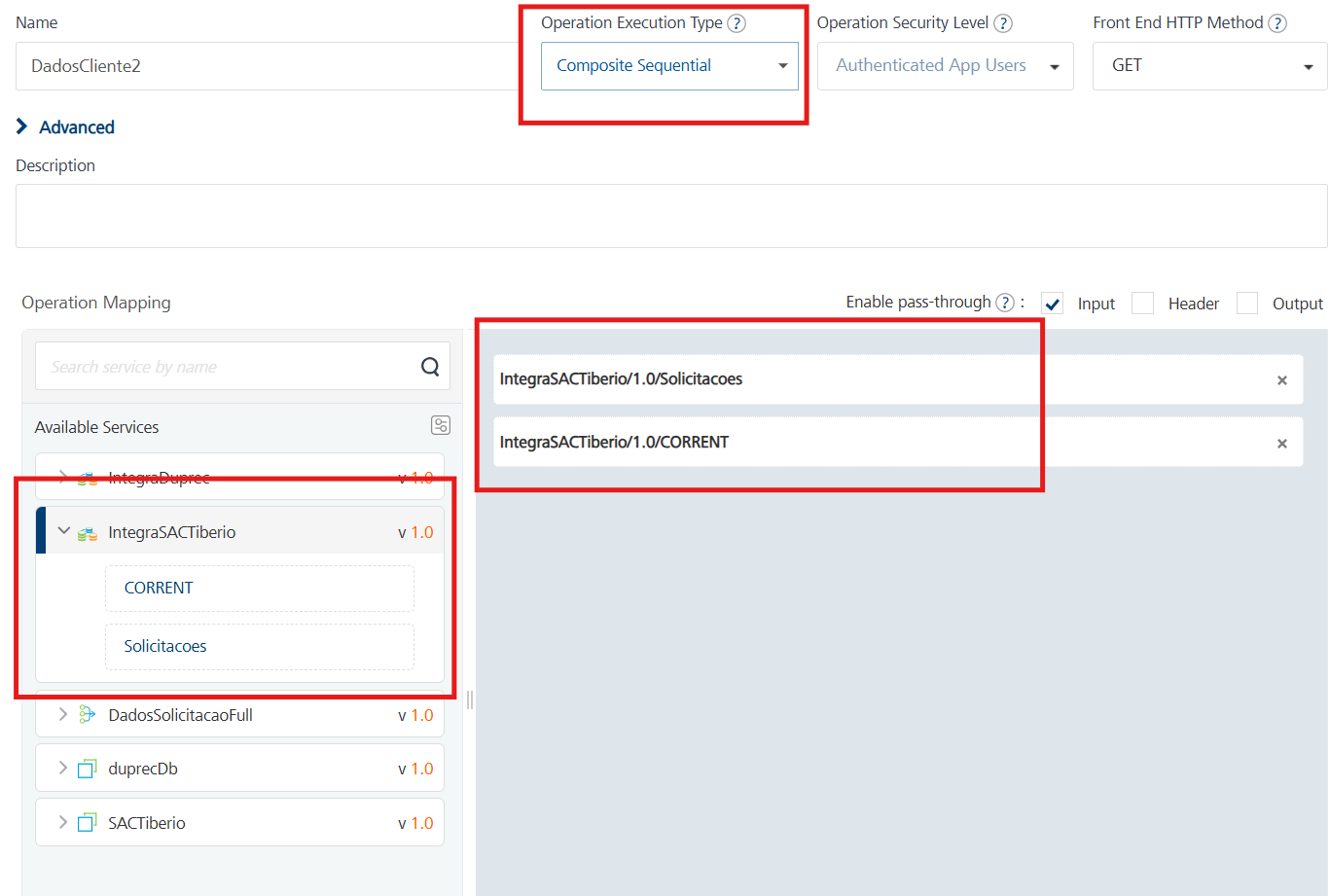Select the CORRENT operation under IntegraSACTiberio

coord(259,588)
